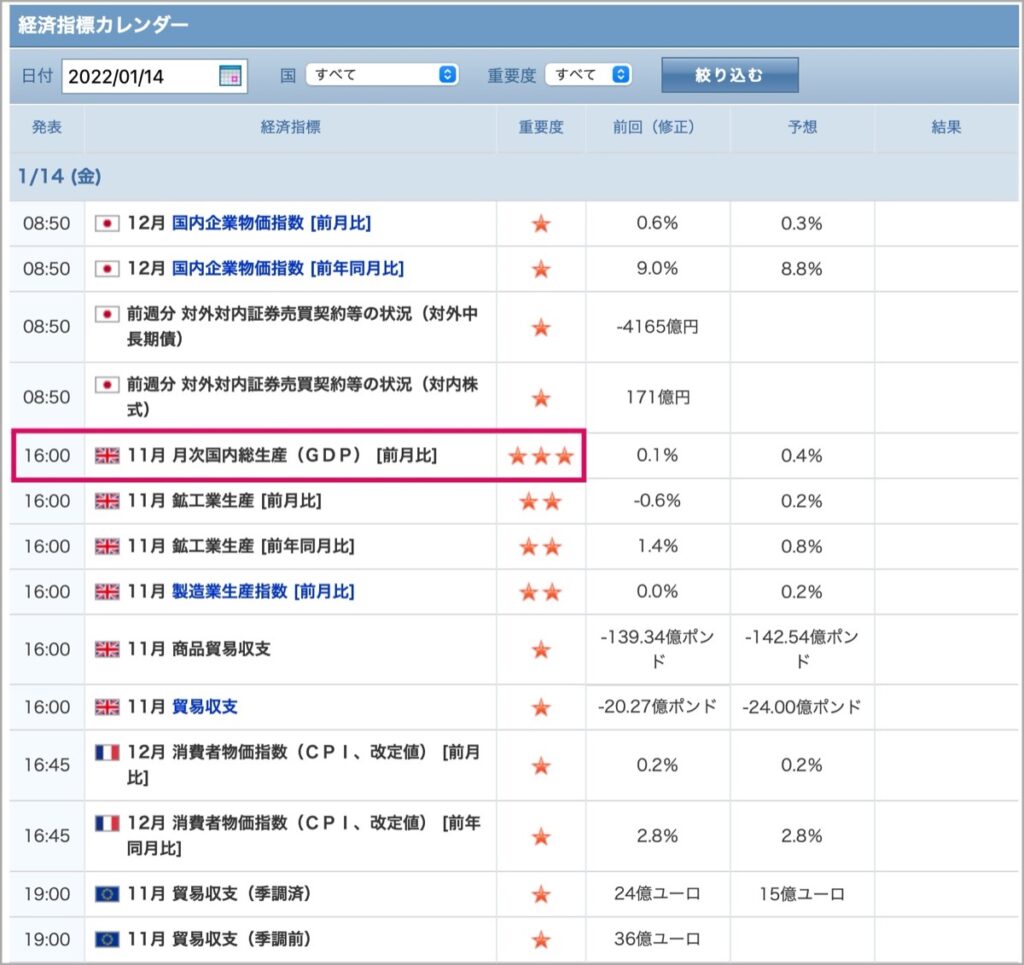
Task: Click Japan flag beside 対内株式 row
Action: pyautogui.click(x=107, y=385)
